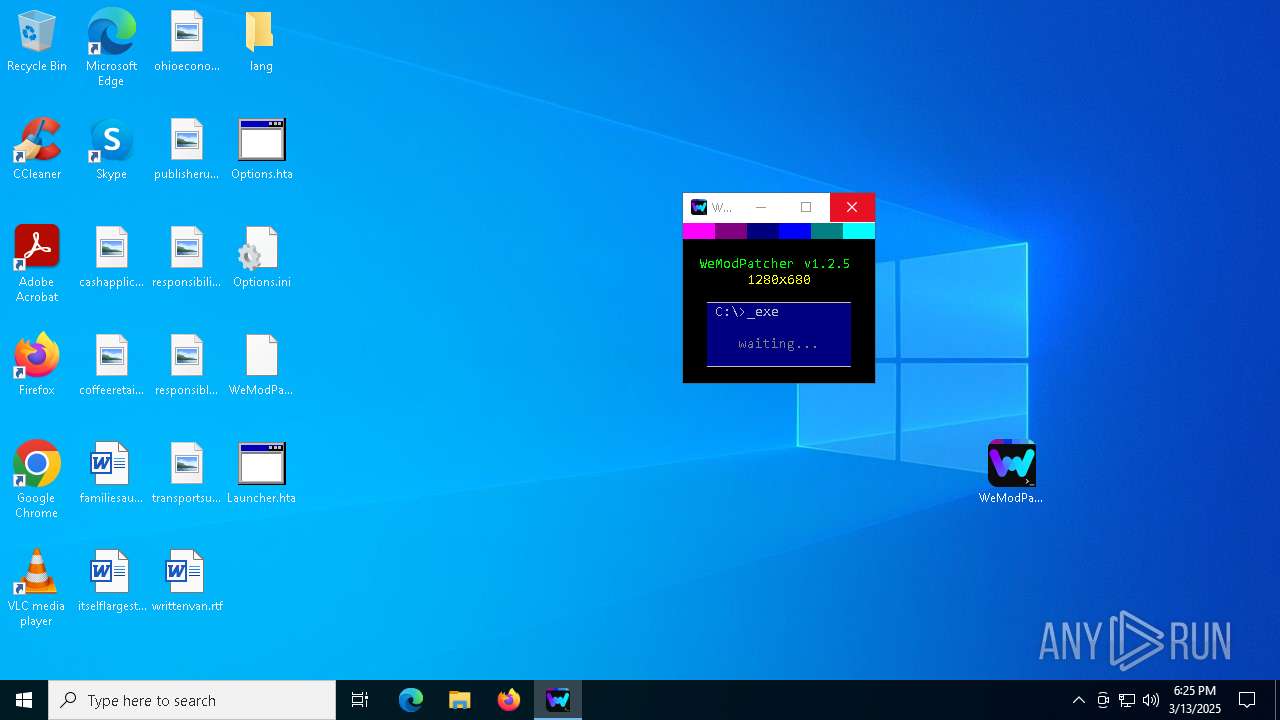1280x720 pixels.
Task: Open the notification center
Action: [1247, 700]
